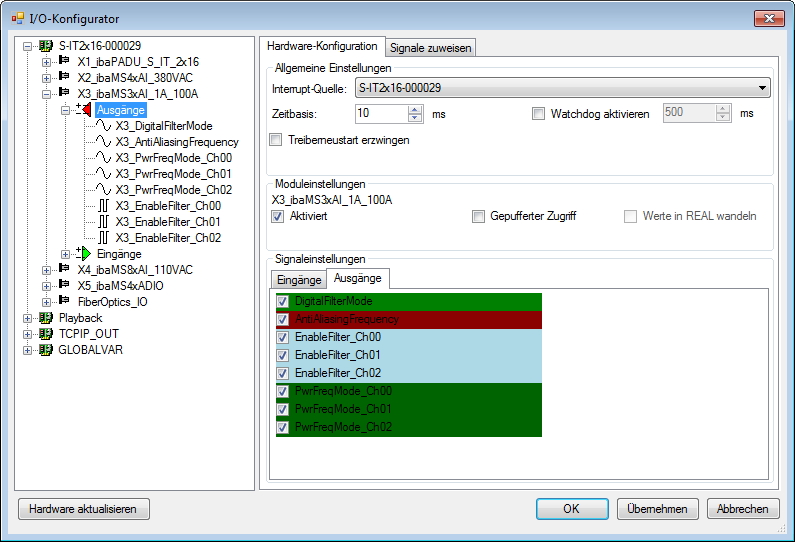Click the Abbrechen button
This screenshot has height=542, width=795.
point(743,509)
